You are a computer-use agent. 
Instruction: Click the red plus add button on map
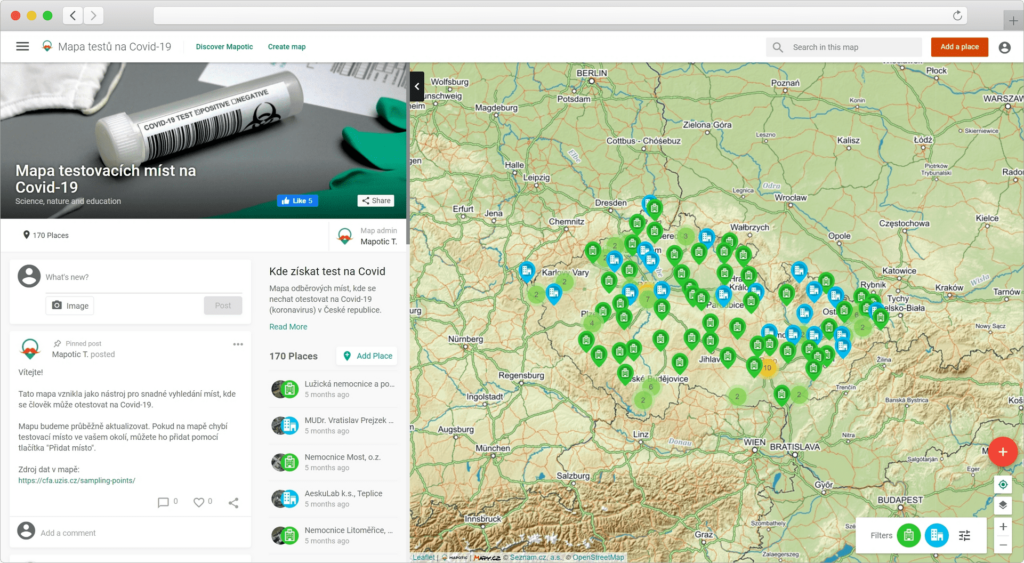pyautogui.click(x=1002, y=451)
